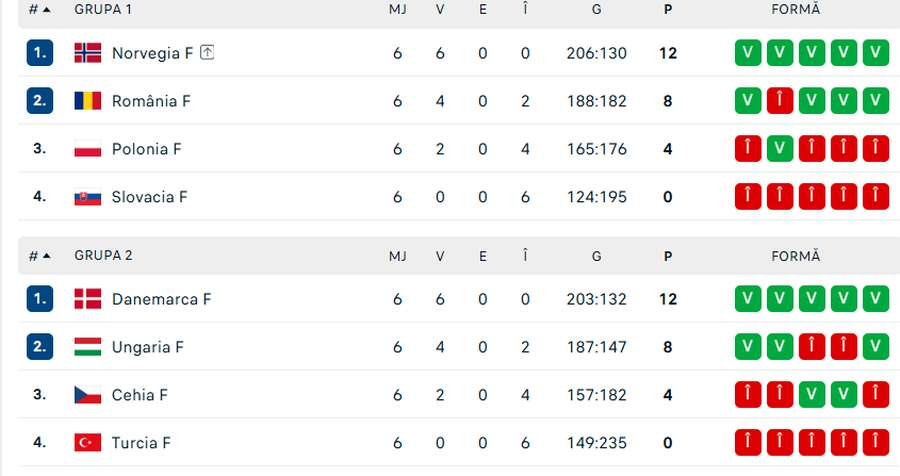Open the Cehia F team link

[x=139, y=395]
